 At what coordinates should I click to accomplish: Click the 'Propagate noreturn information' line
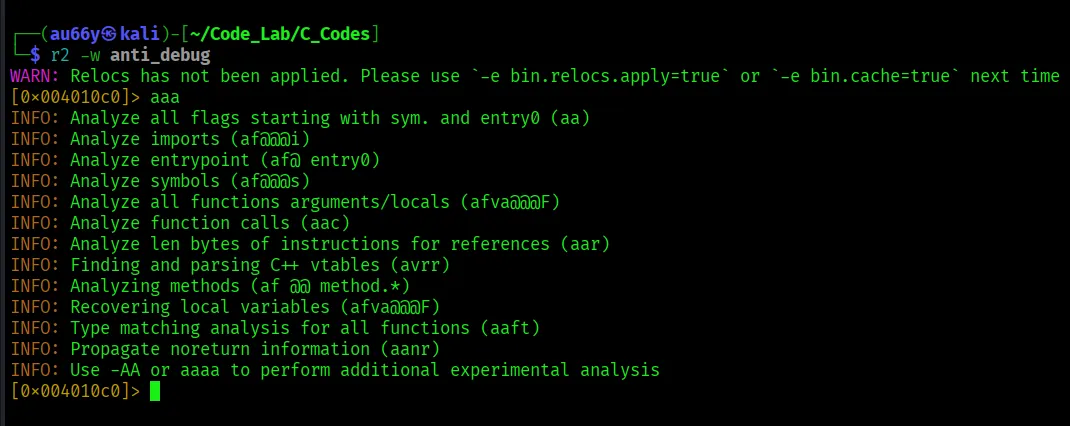pos(255,349)
